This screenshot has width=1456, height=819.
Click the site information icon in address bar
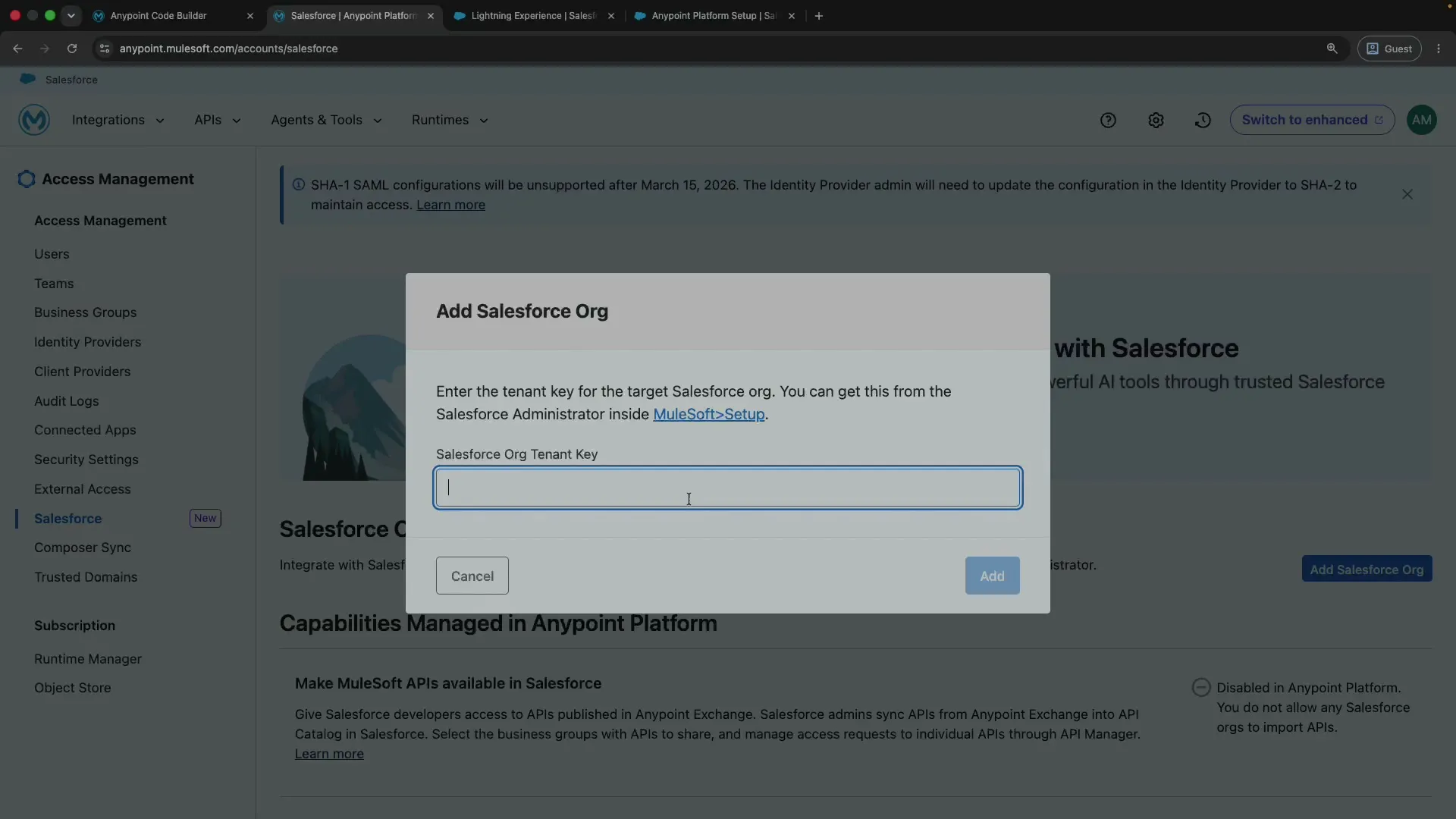pos(105,49)
